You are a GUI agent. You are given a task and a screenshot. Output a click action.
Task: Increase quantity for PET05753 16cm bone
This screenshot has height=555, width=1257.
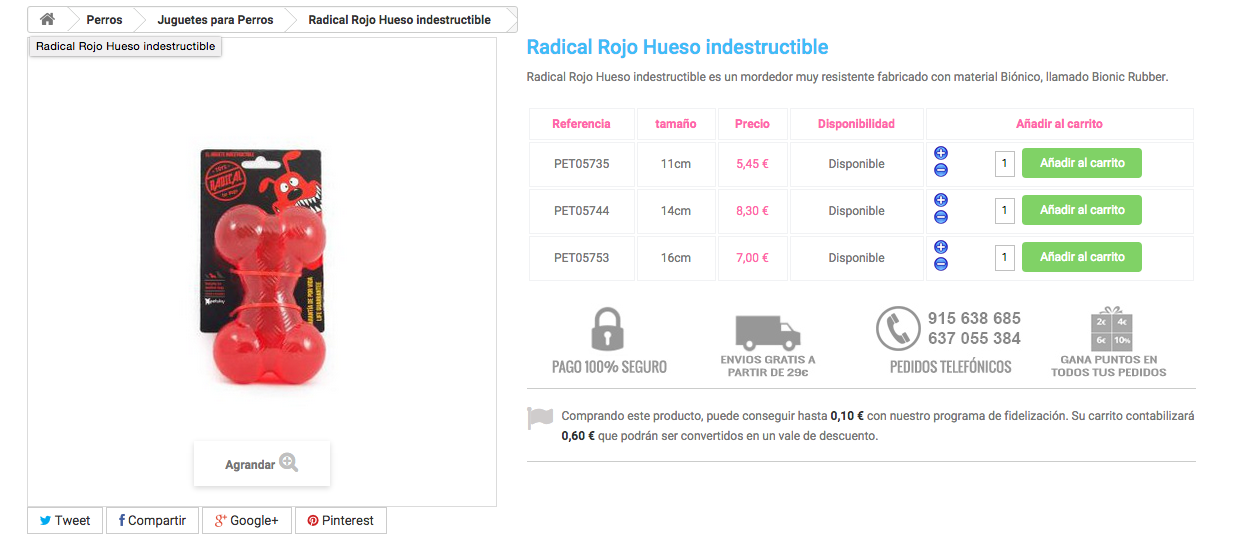point(941,248)
